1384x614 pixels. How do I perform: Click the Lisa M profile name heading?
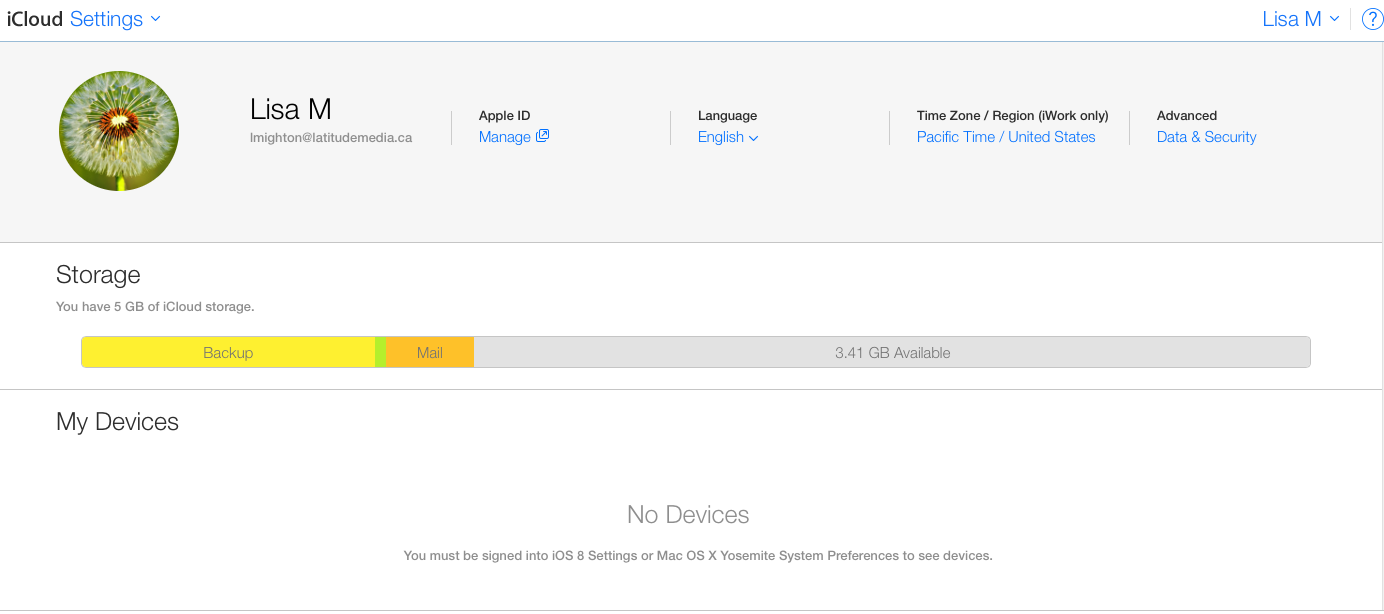(291, 109)
